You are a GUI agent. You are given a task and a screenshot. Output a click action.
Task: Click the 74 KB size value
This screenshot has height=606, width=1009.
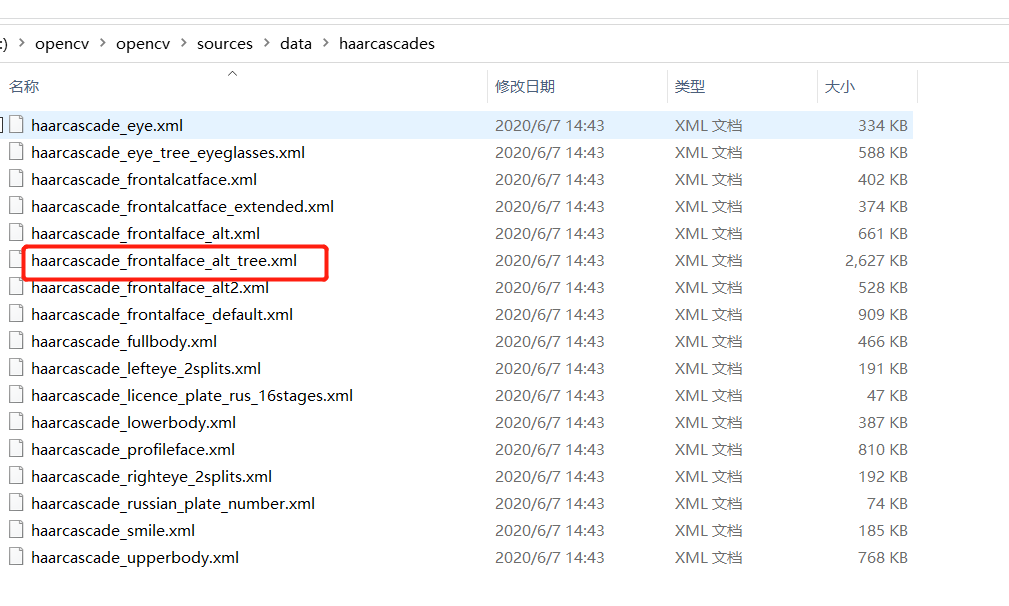tap(887, 504)
